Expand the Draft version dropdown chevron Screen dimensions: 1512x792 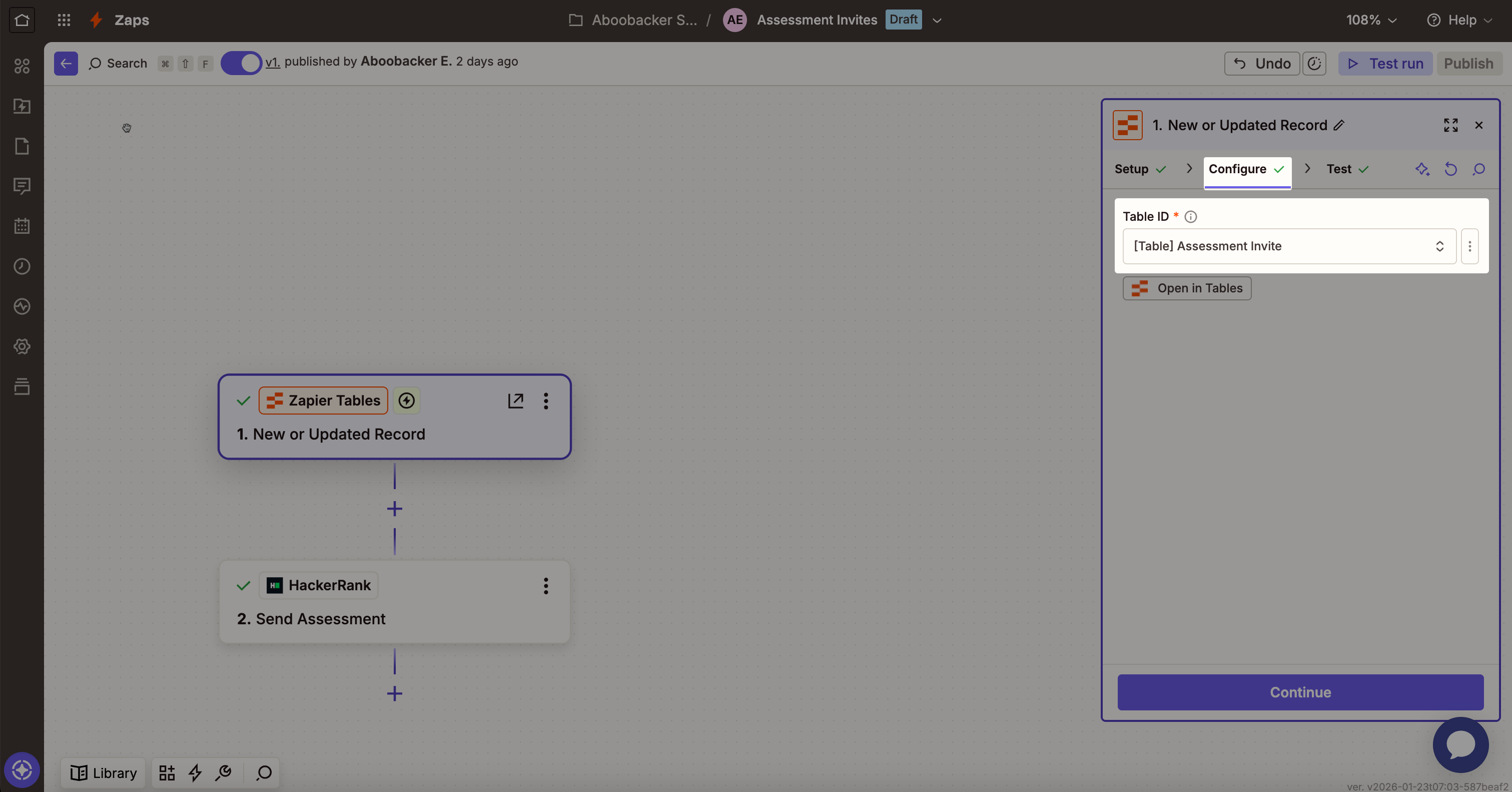(937, 20)
